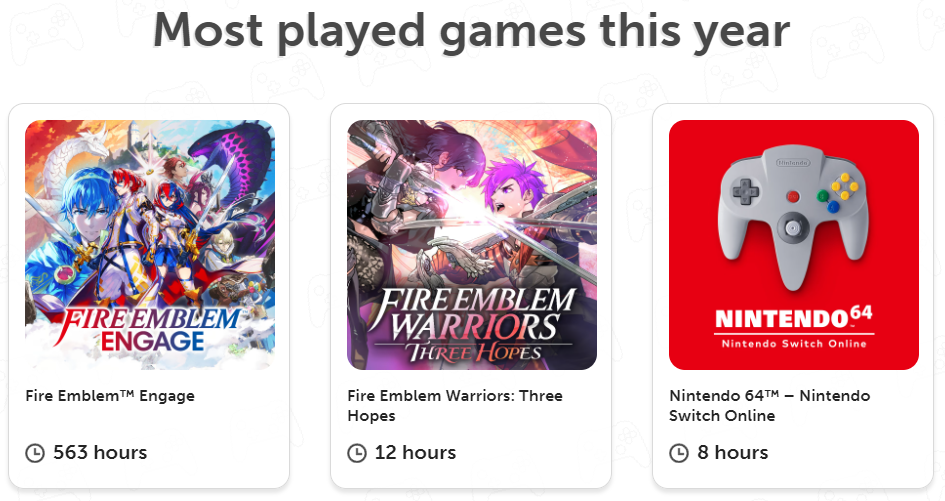Click the "Most played games this year" heading
945x501 pixels.
pos(472,30)
